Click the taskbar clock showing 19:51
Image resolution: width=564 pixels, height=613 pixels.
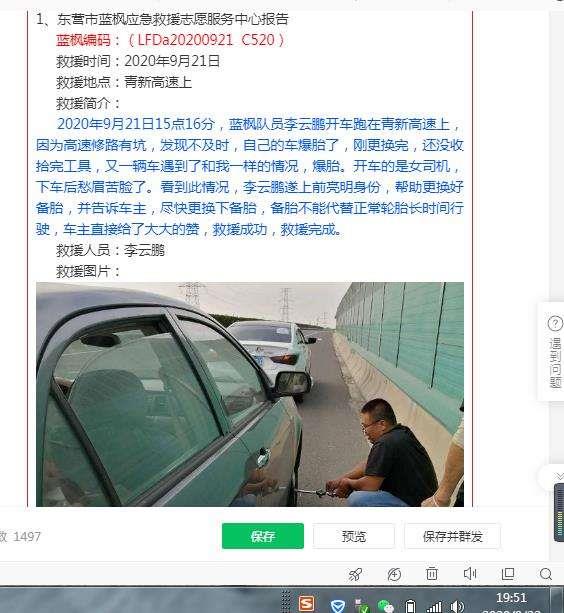coord(511,598)
